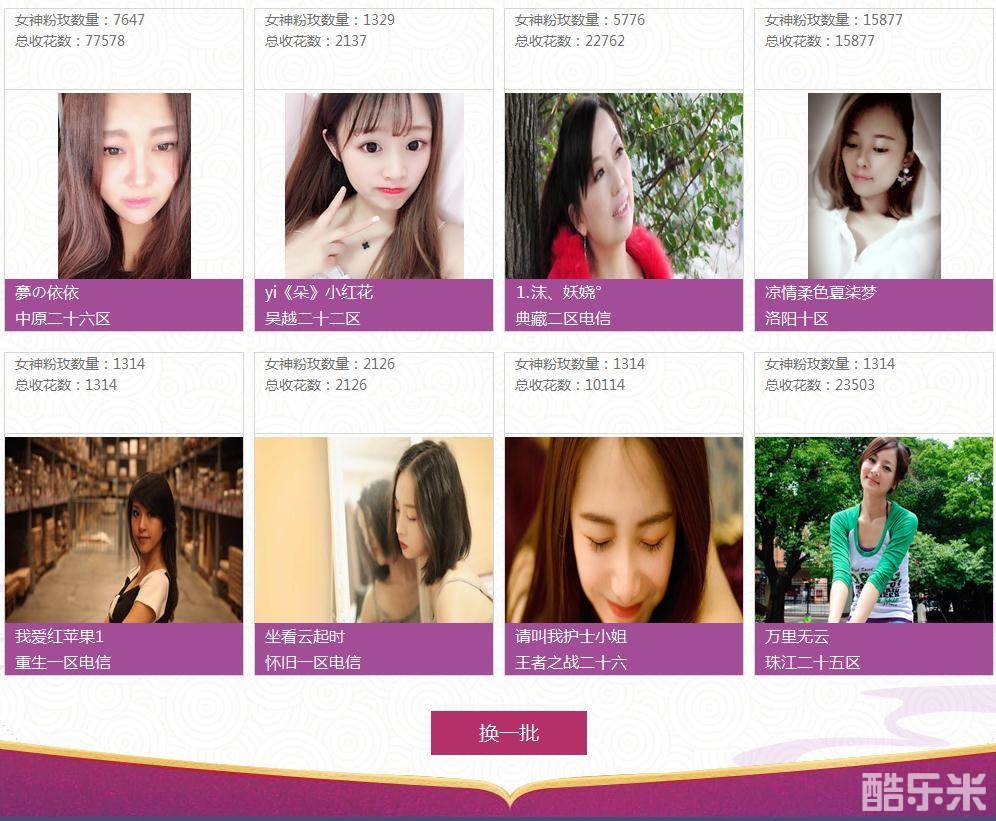The height and width of the screenshot is (821, 996).
Task: Click the 换一批 button
Action: pyautogui.click(x=508, y=733)
